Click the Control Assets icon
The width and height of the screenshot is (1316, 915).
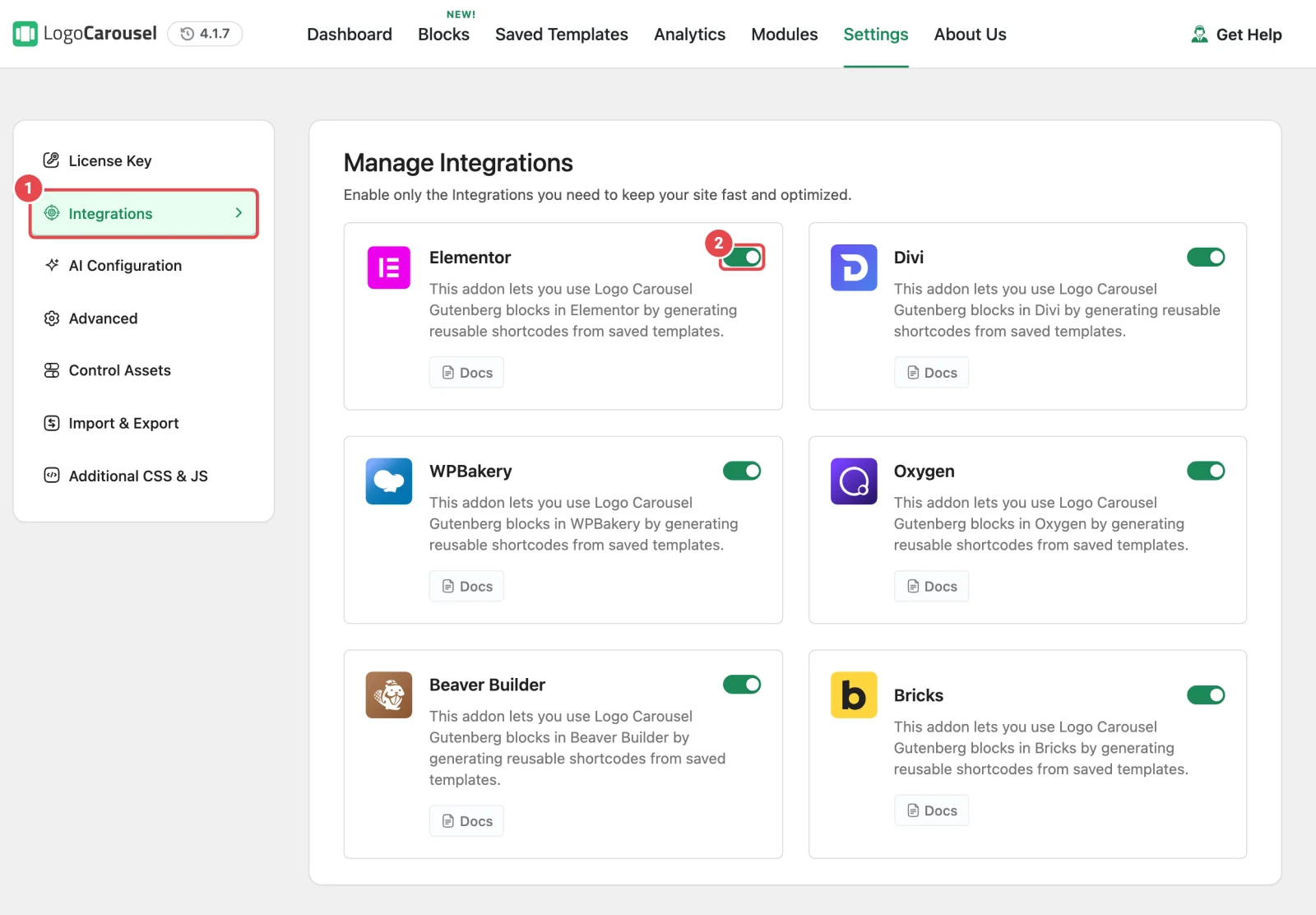click(x=52, y=370)
